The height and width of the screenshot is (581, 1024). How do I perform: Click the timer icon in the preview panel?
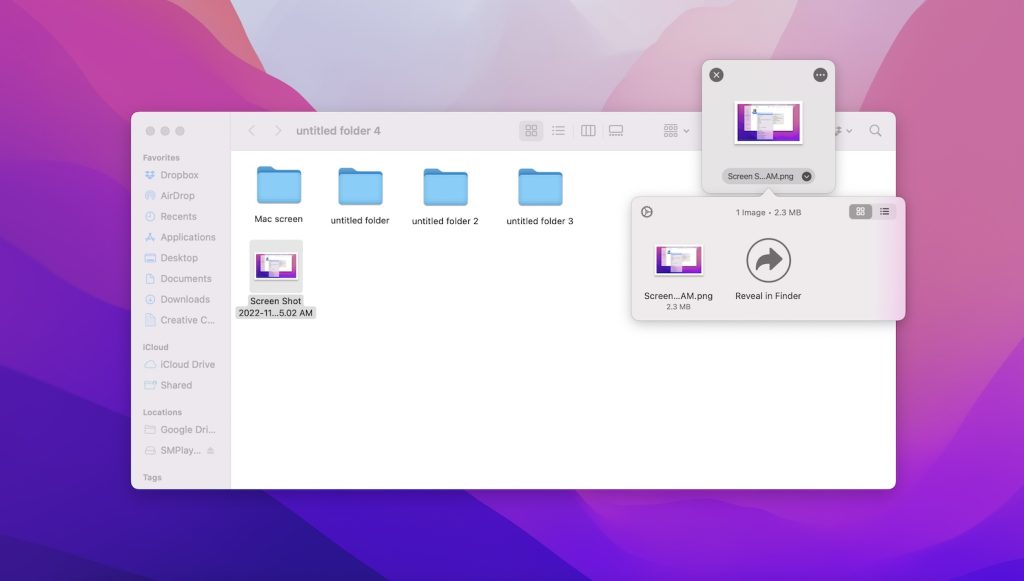[646, 212]
